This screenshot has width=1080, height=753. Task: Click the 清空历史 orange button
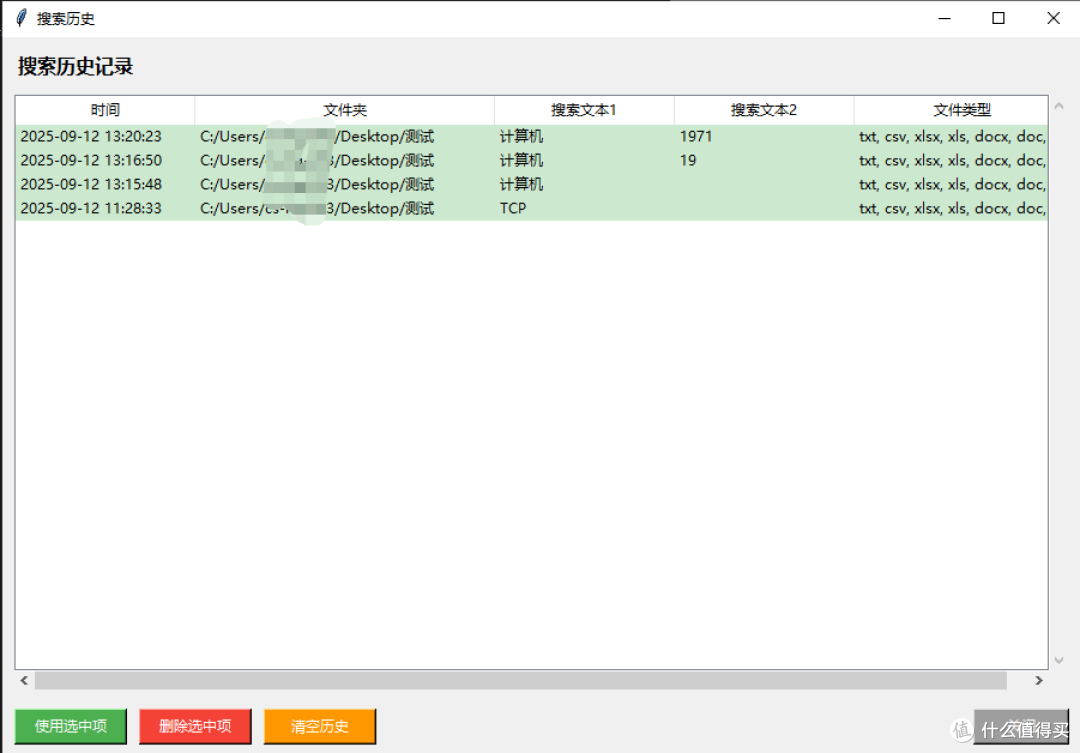pos(320,726)
